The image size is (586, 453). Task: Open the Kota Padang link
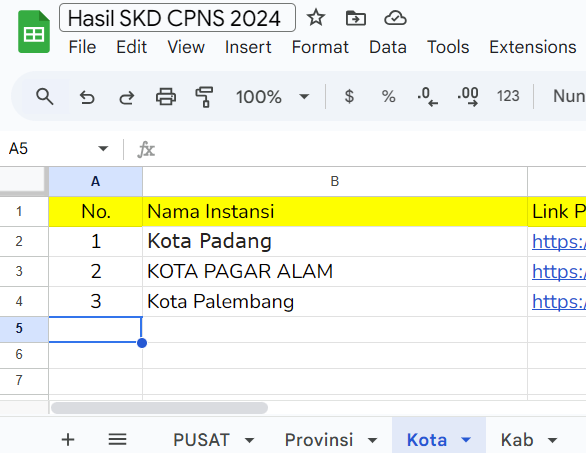tap(559, 241)
